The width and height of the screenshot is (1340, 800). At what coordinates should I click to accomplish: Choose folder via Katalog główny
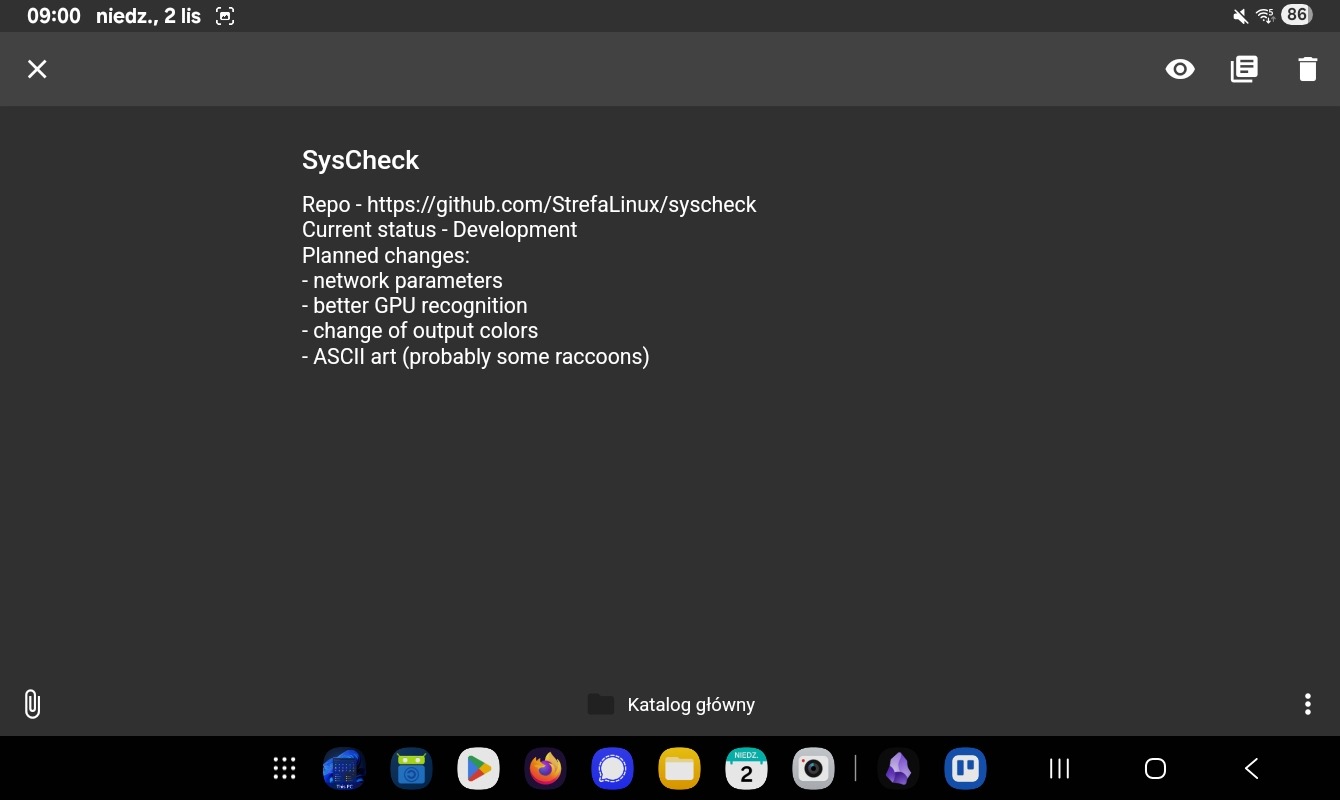tap(672, 704)
